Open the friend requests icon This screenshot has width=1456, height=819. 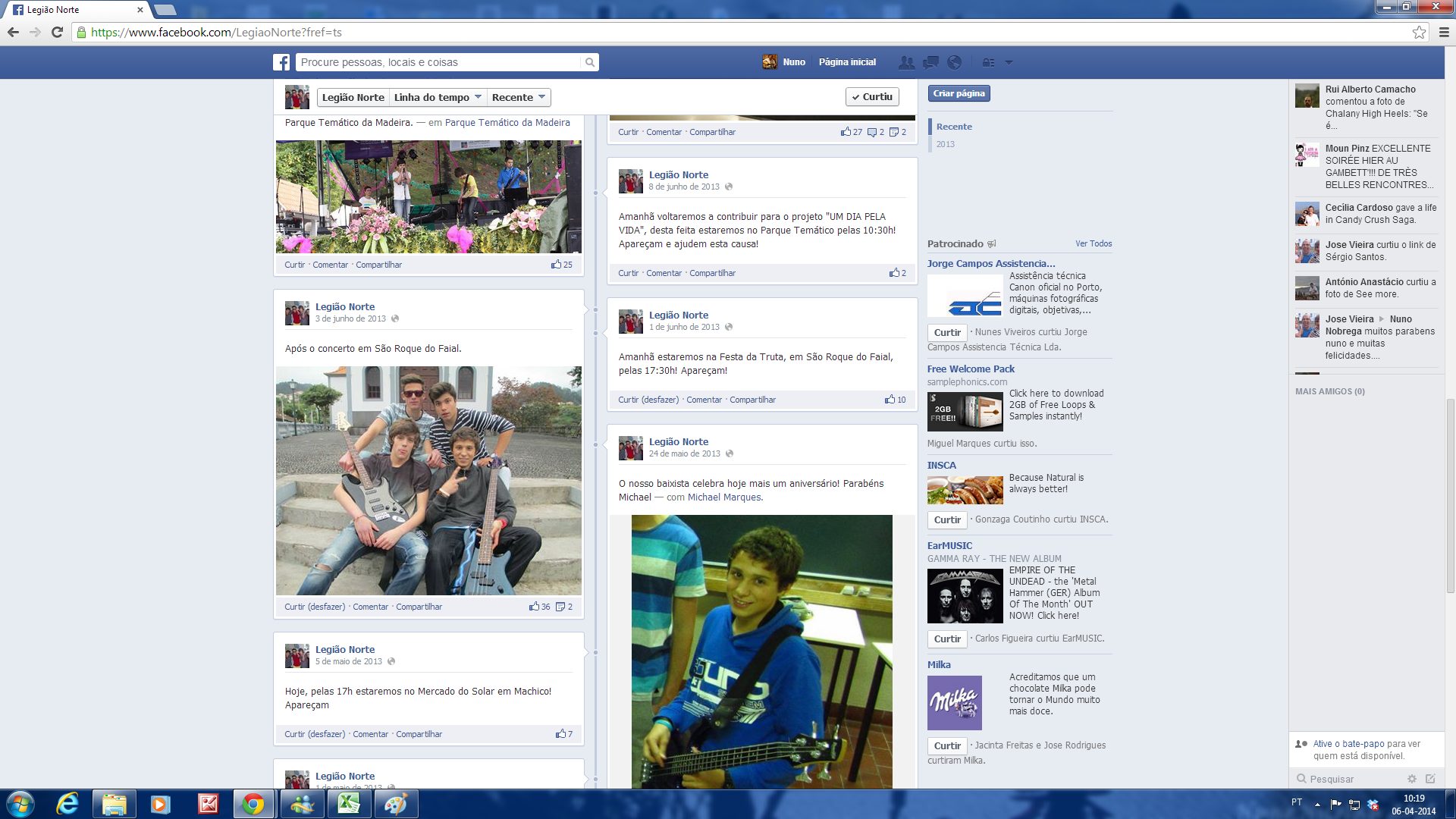tap(906, 62)
